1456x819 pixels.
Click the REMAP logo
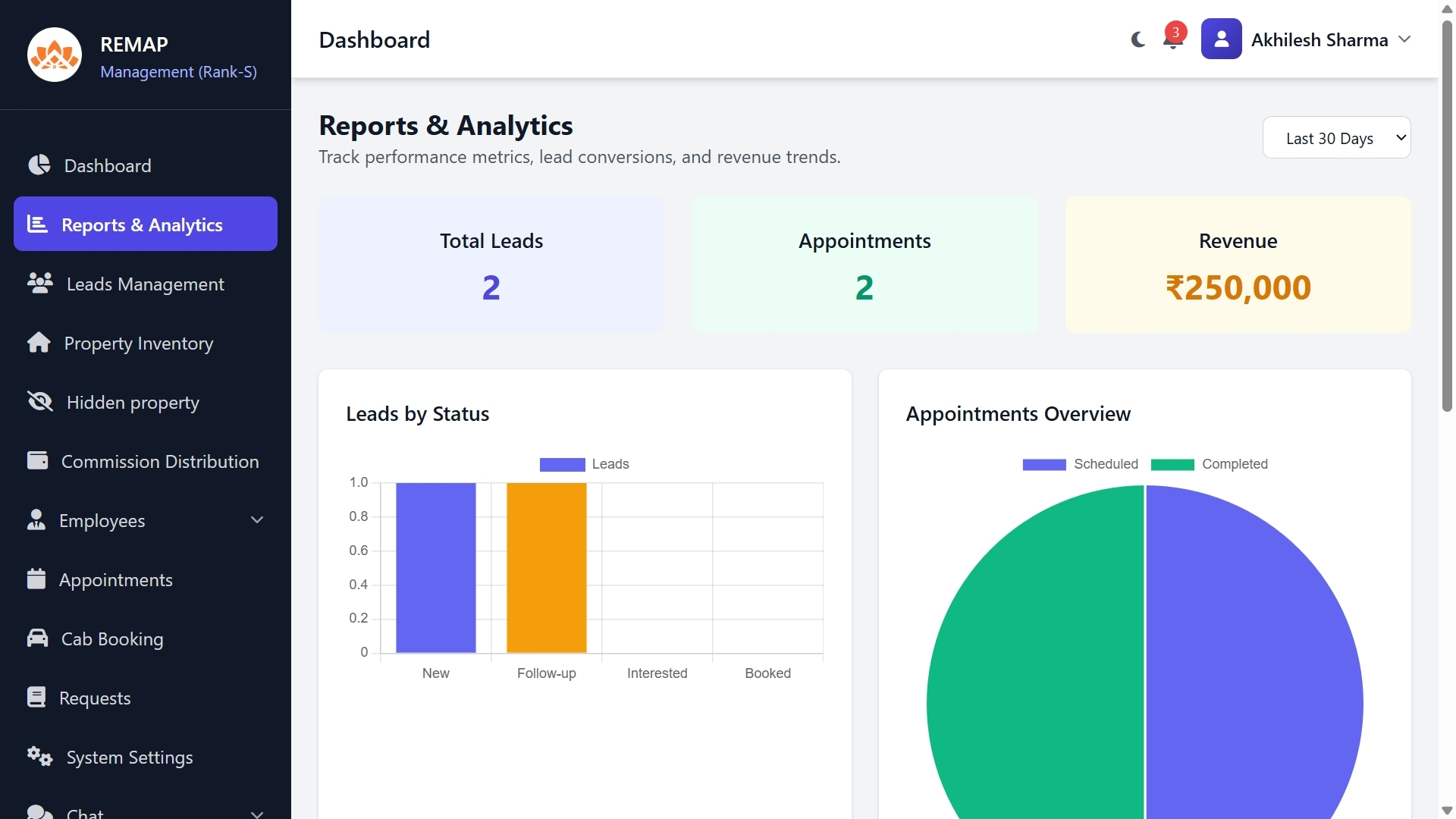click(54, 54)
